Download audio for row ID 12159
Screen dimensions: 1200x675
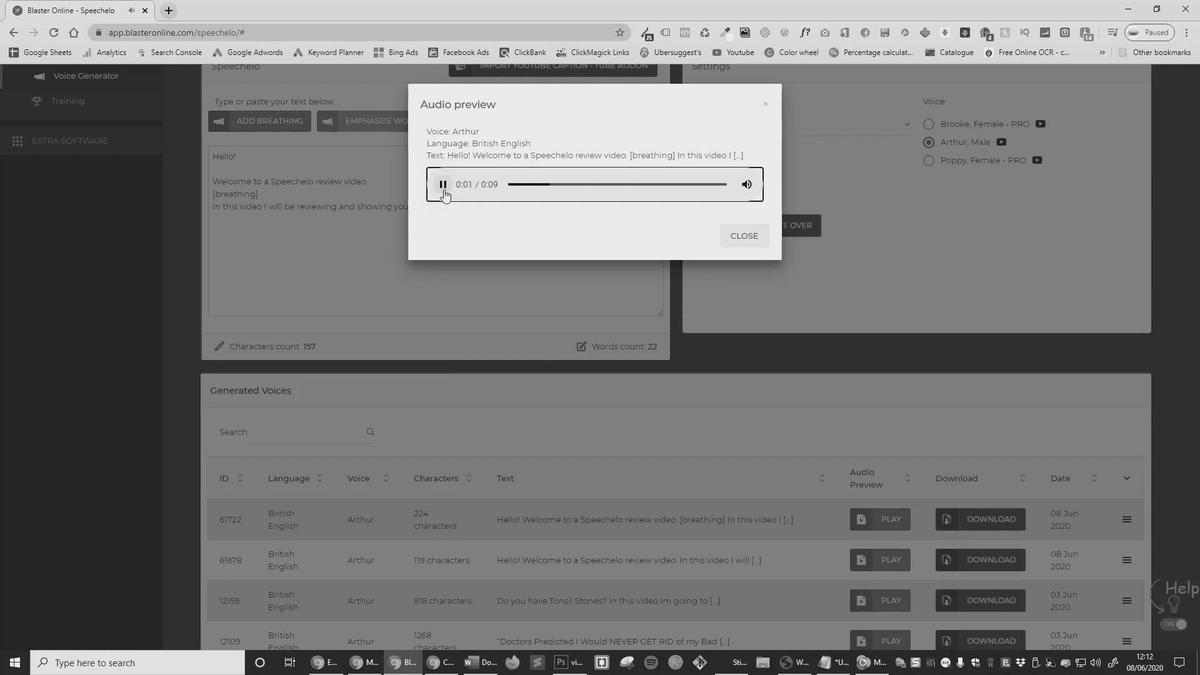coord(980,600)
